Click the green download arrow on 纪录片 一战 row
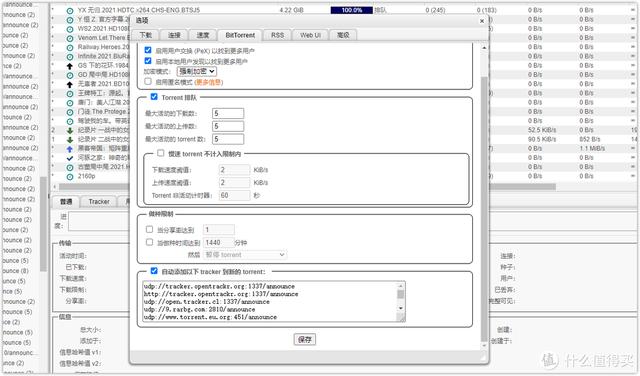This screenshot has height=376, width=640. pos(70,131)
